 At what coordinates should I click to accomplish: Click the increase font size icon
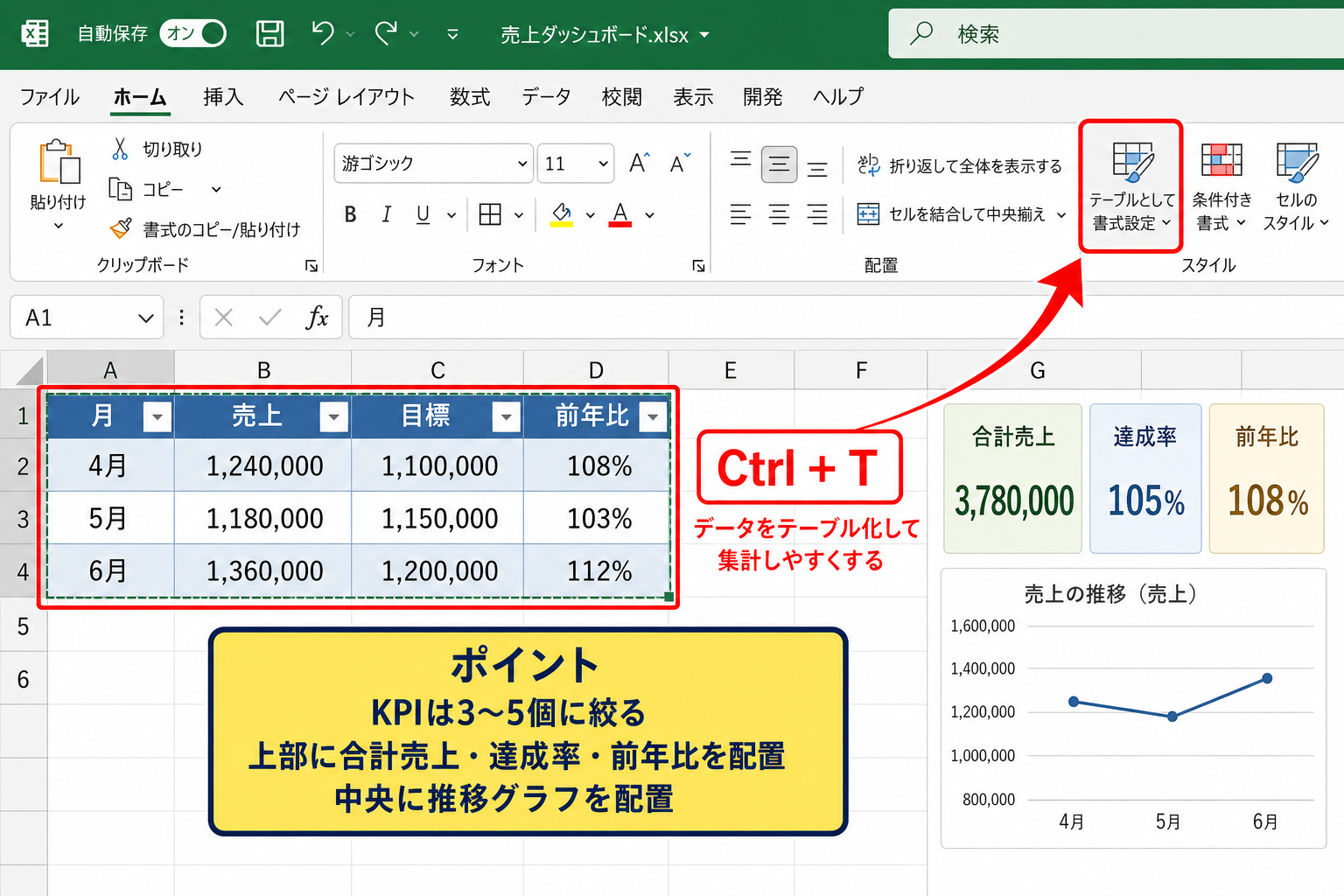point(640,163)
